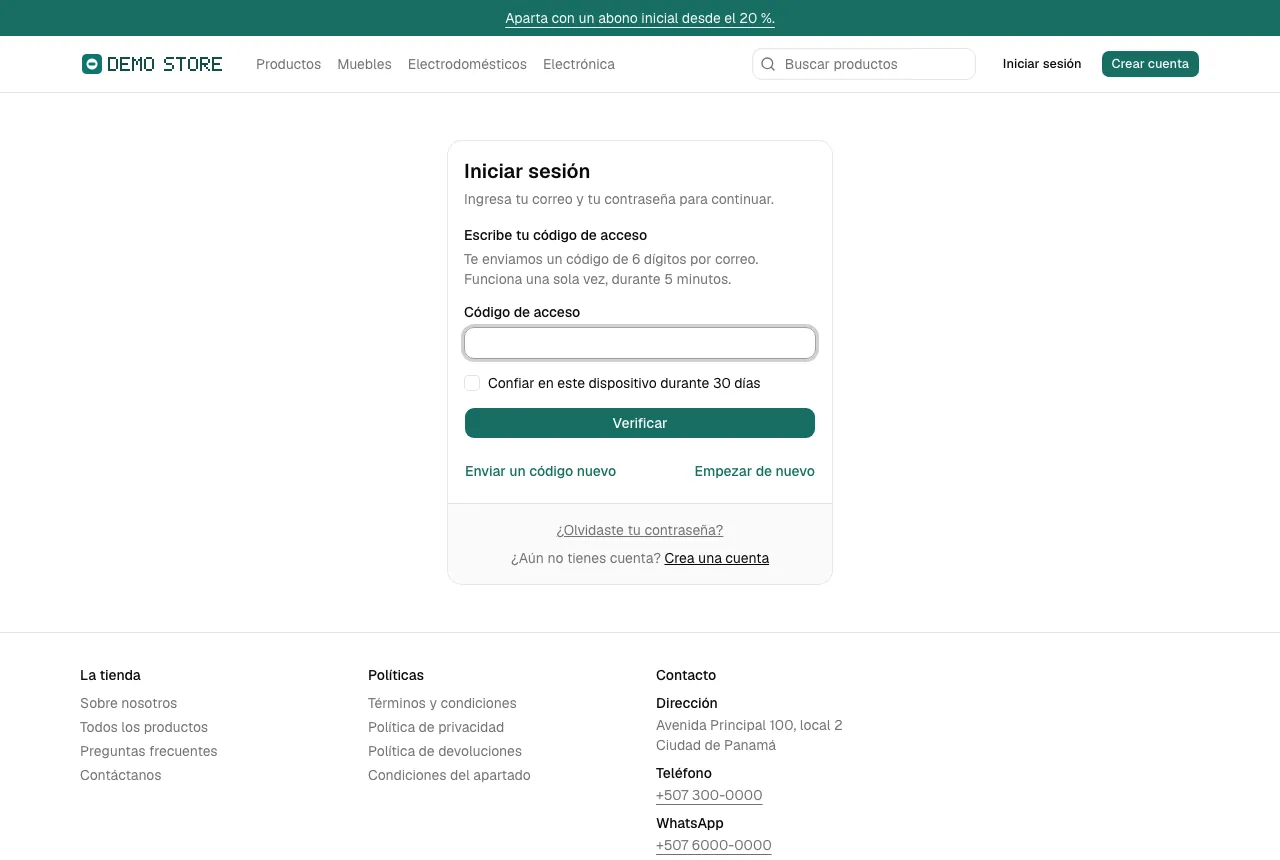Click phone number +507 300-0000

[709, 795]
